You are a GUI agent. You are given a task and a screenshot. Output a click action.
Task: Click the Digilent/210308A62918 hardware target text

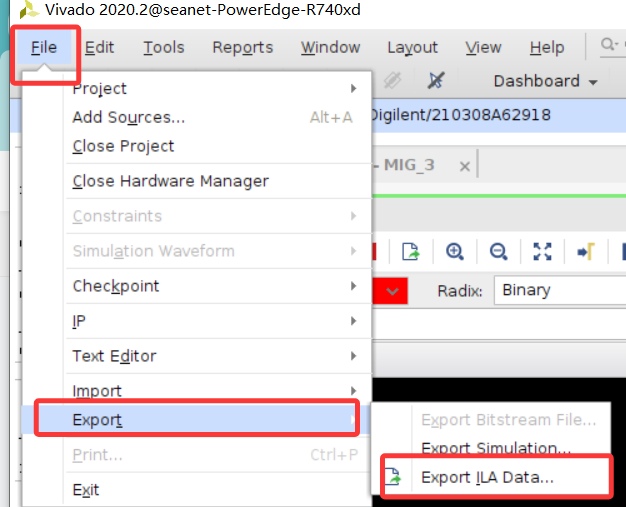pos(461,115)
